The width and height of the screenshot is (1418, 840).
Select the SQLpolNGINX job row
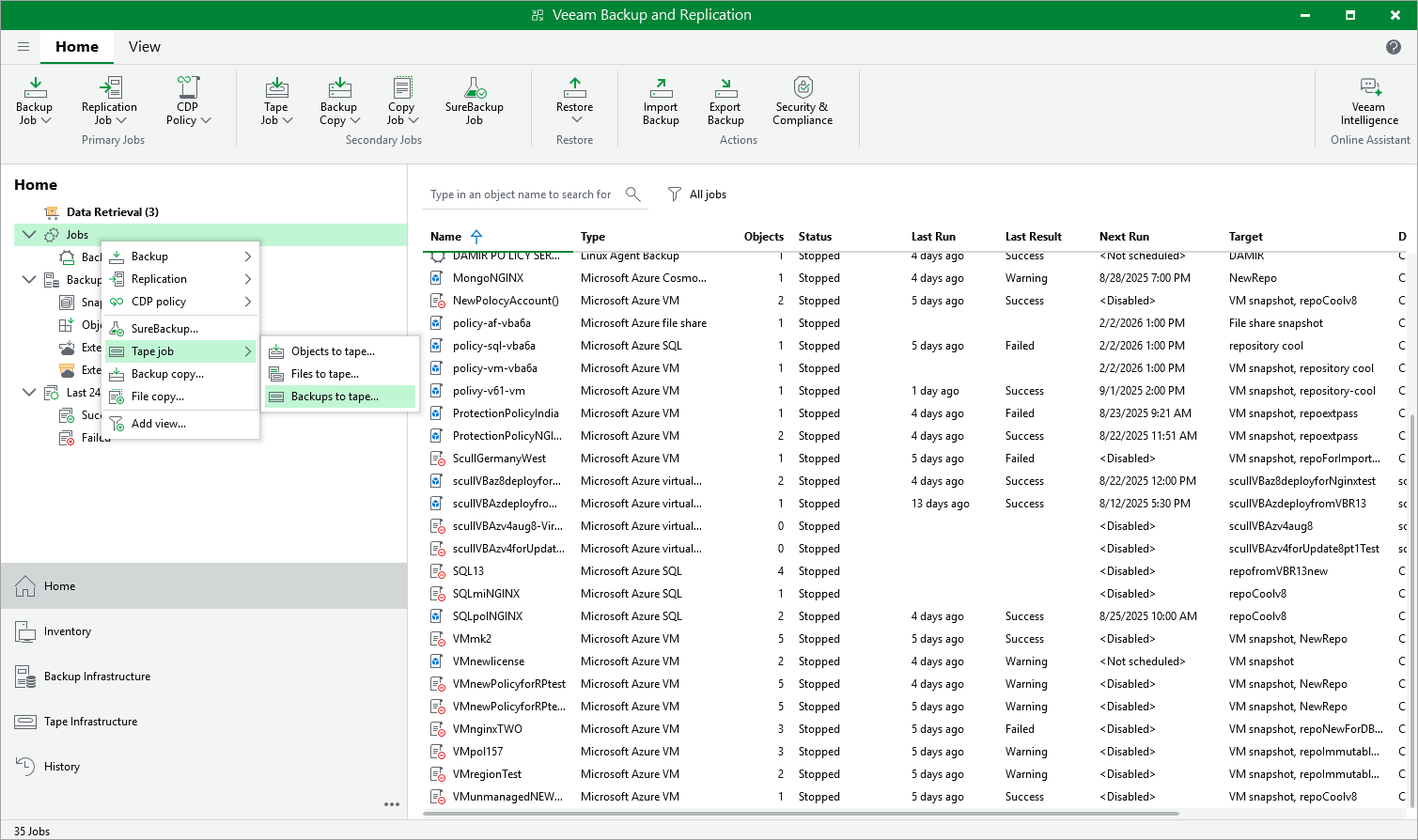[916, 616]
